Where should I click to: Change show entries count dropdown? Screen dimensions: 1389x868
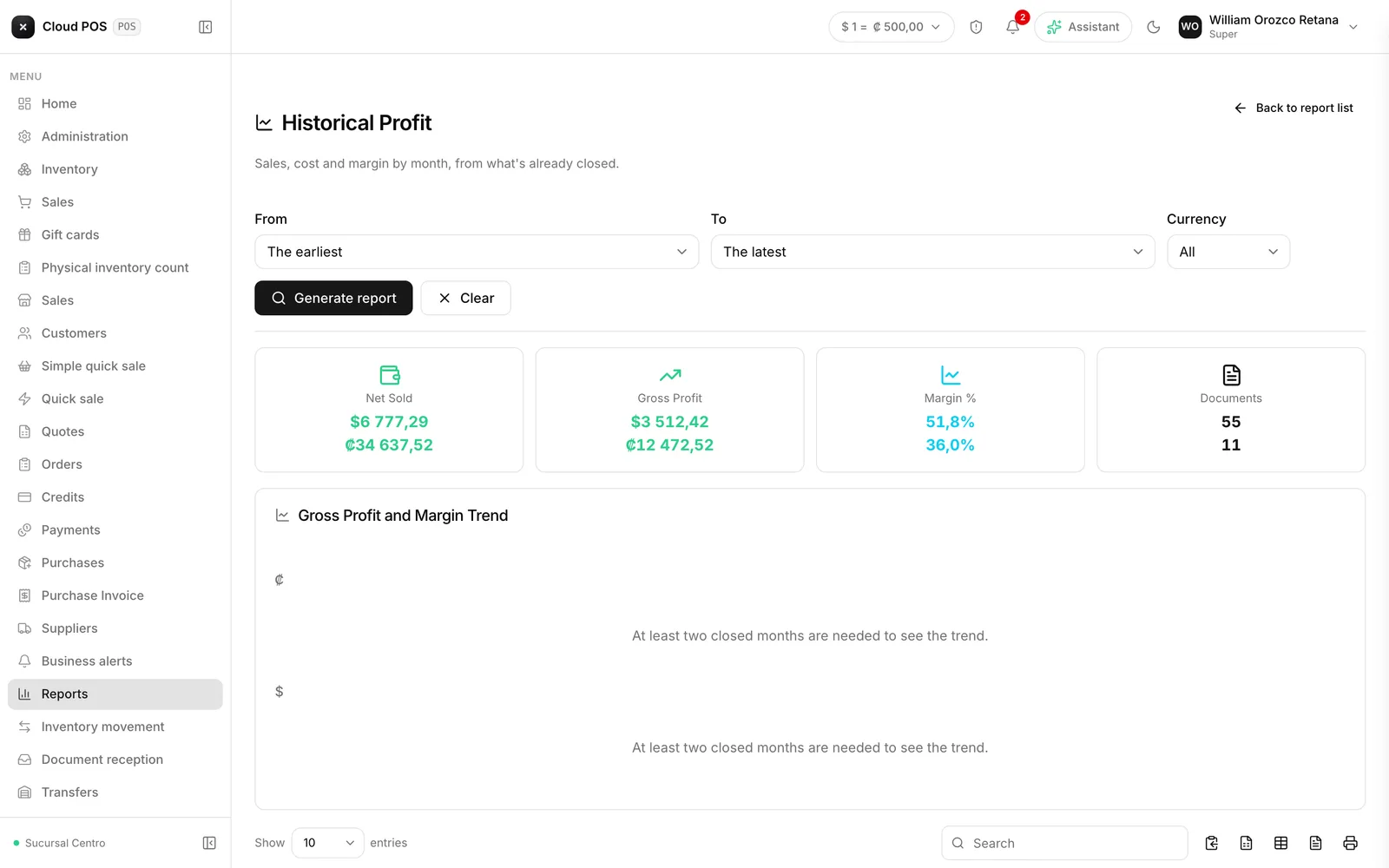pyautogui.click(x=328, y=843)
